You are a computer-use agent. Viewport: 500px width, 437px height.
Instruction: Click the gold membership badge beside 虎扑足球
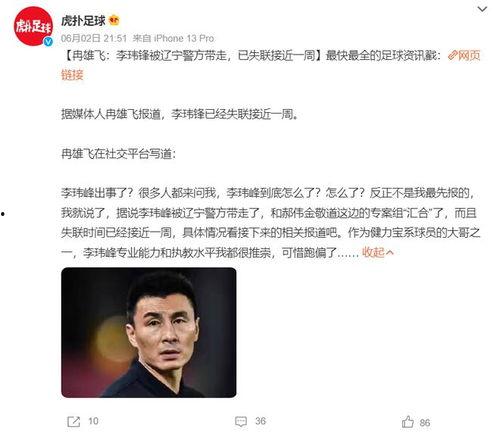coord(114,21)
